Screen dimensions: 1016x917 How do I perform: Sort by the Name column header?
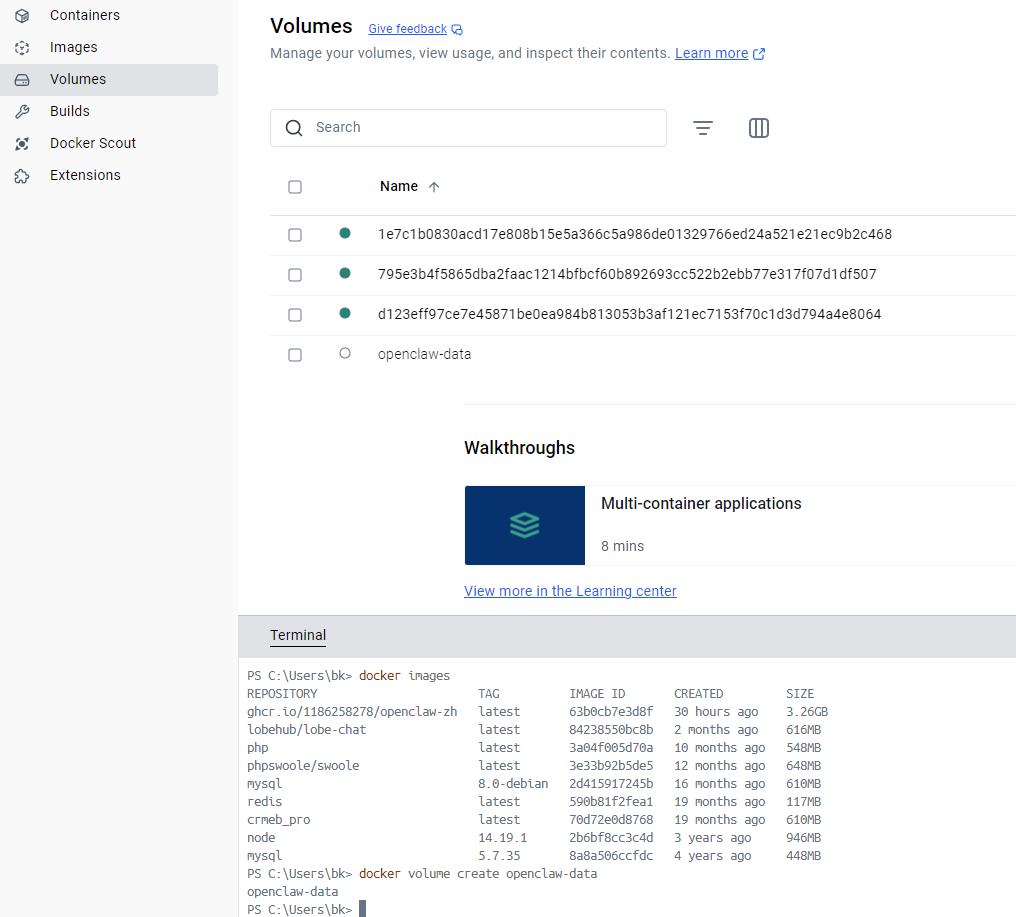pos(398,187)
